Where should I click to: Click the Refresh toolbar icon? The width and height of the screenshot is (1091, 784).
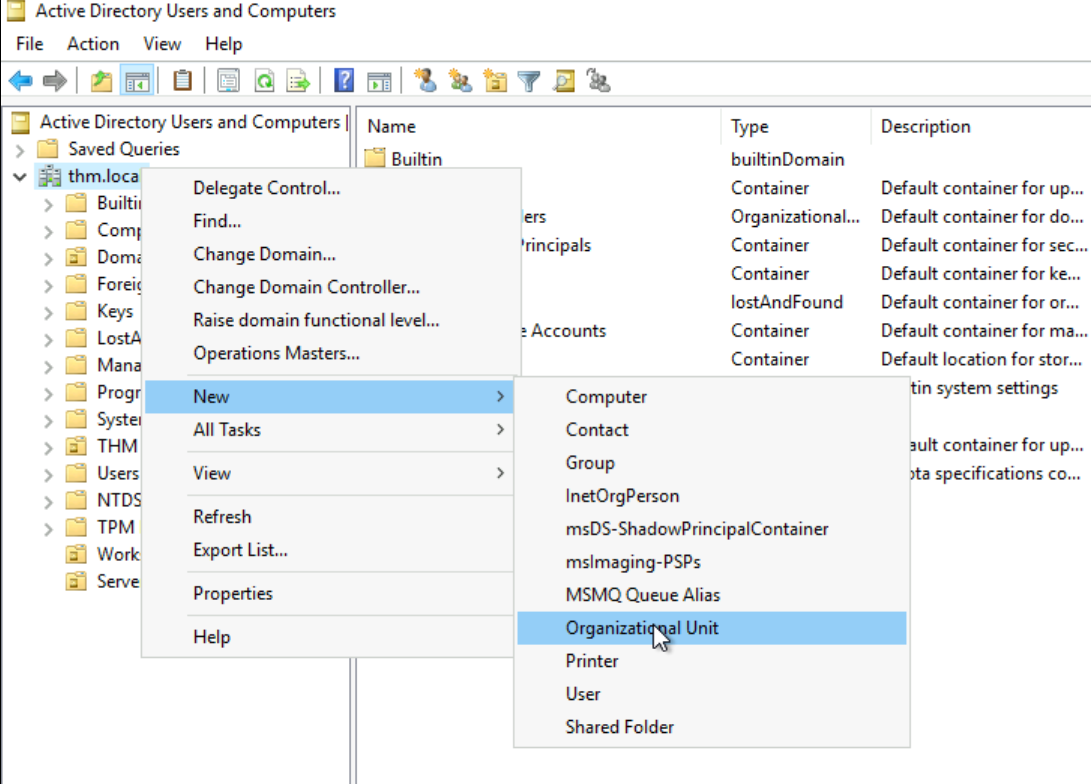(x=264, y=81)
